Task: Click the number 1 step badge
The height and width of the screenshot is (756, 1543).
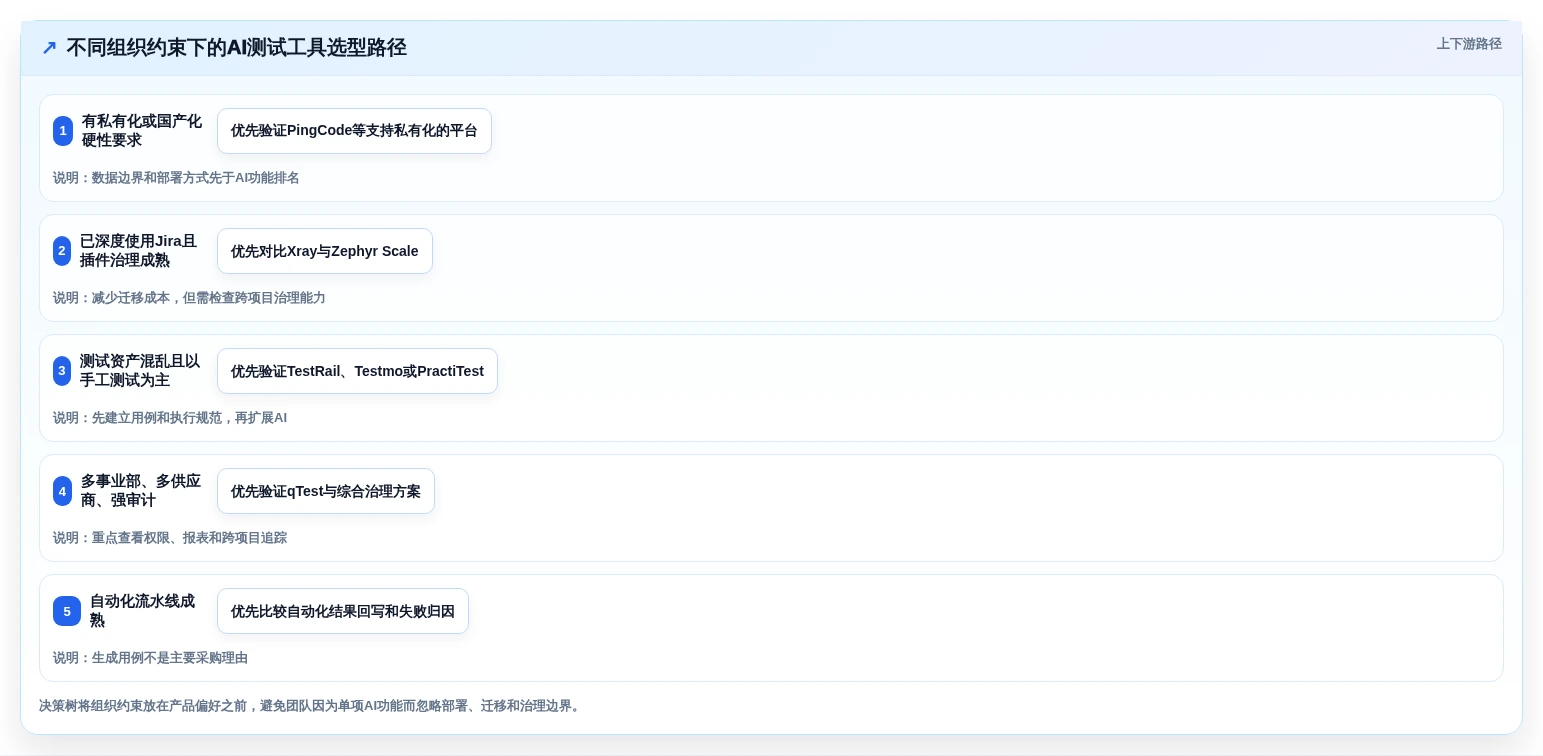Action: click(x=63, y=131)
